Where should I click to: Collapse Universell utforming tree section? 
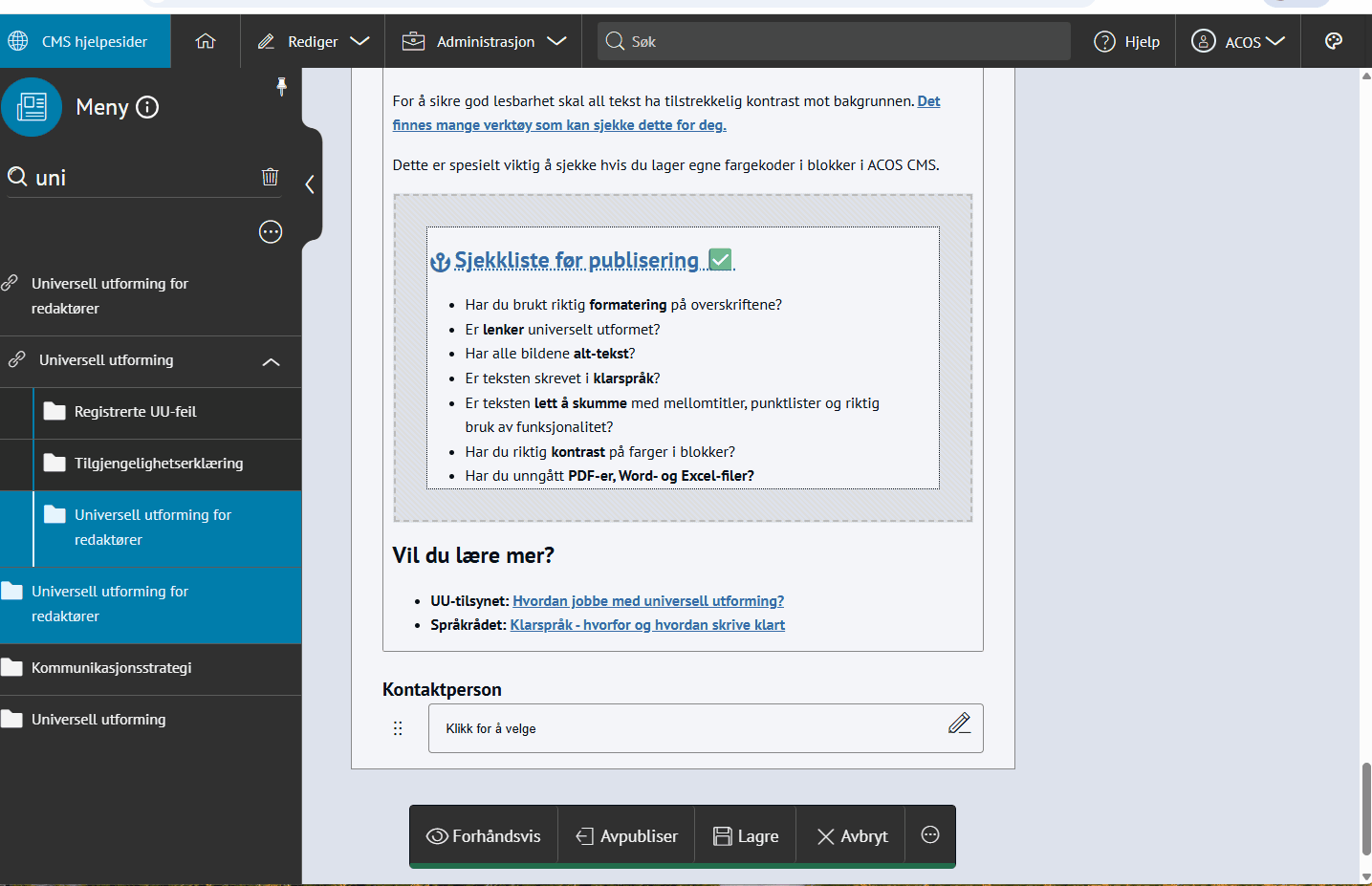tap(271, 361)
